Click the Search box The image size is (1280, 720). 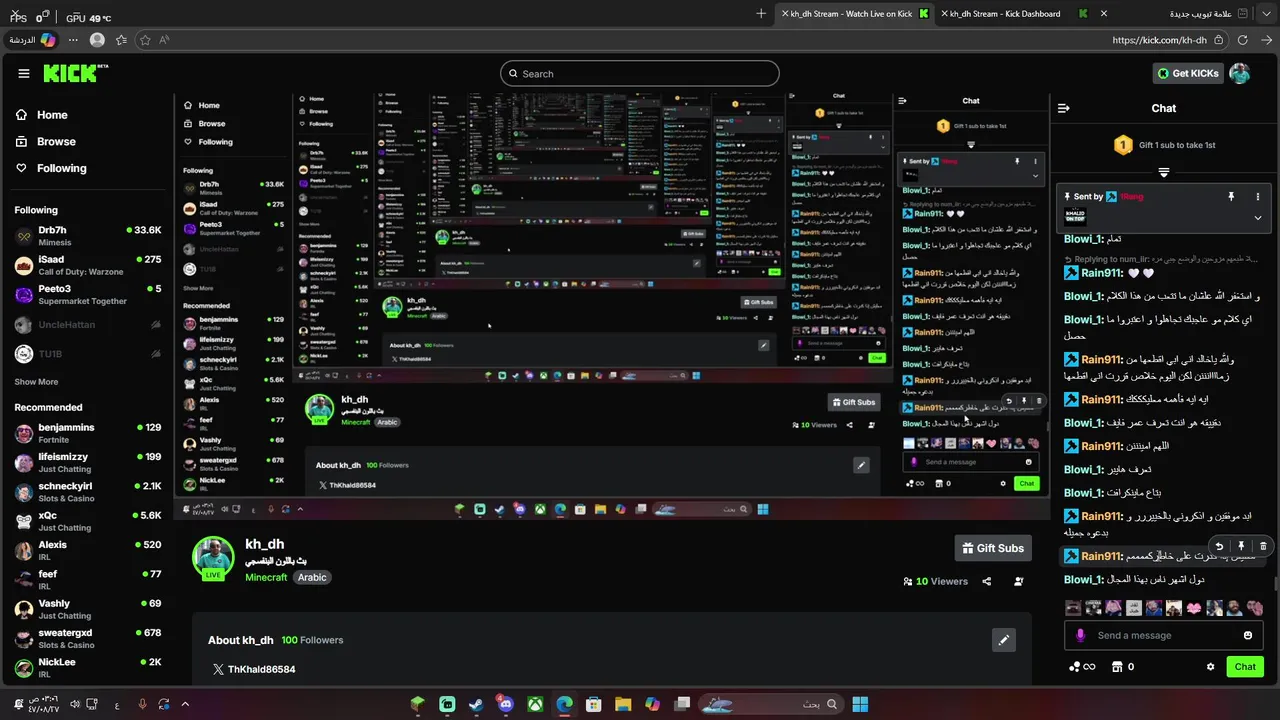640,73
